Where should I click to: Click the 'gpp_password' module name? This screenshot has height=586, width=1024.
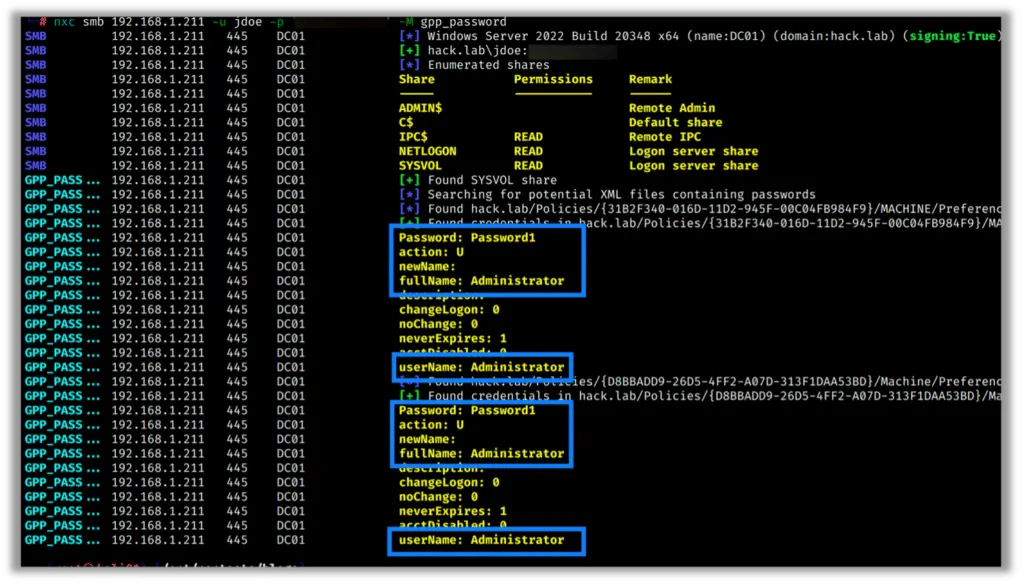click(x=463, y=22)
